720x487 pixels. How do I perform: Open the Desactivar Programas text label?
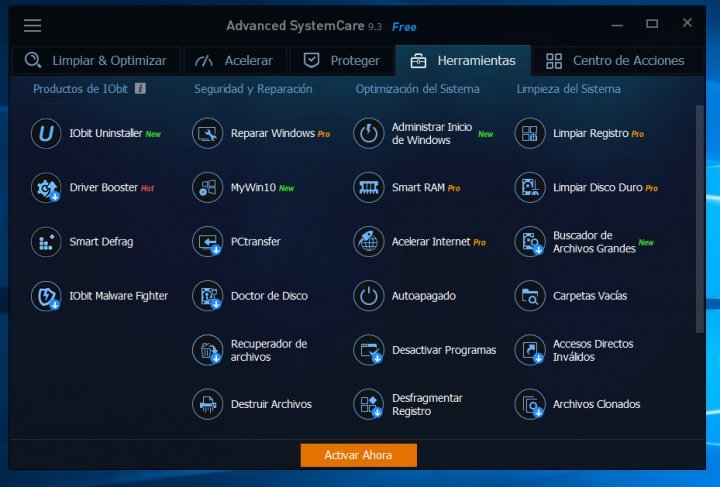coord(444,350)
